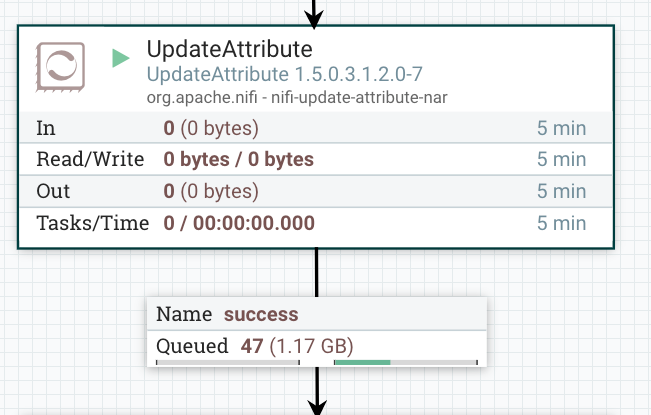Click the empty object-count backpressure bar
The width and height of the screenshot is (651, 415).
coord(228,362)
